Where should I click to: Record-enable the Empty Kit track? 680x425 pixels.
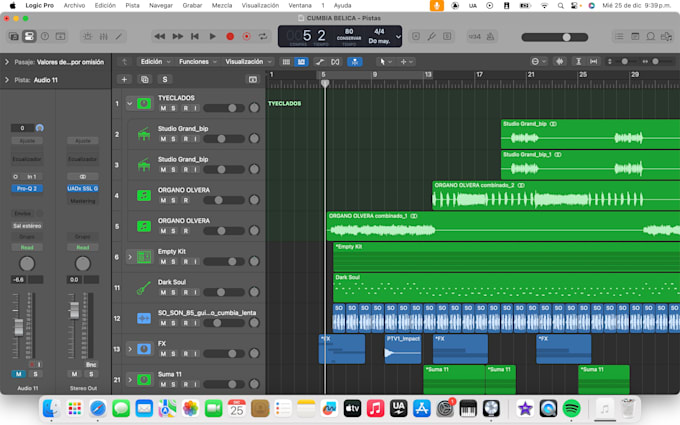(186, 262)
